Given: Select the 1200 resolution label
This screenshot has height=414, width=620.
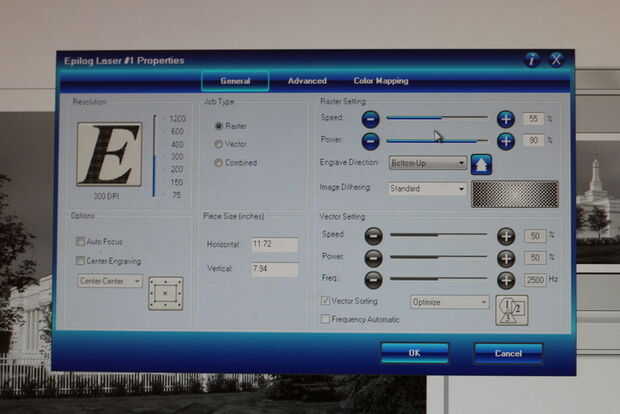Looking at the screenshot, I should [177, 119].
